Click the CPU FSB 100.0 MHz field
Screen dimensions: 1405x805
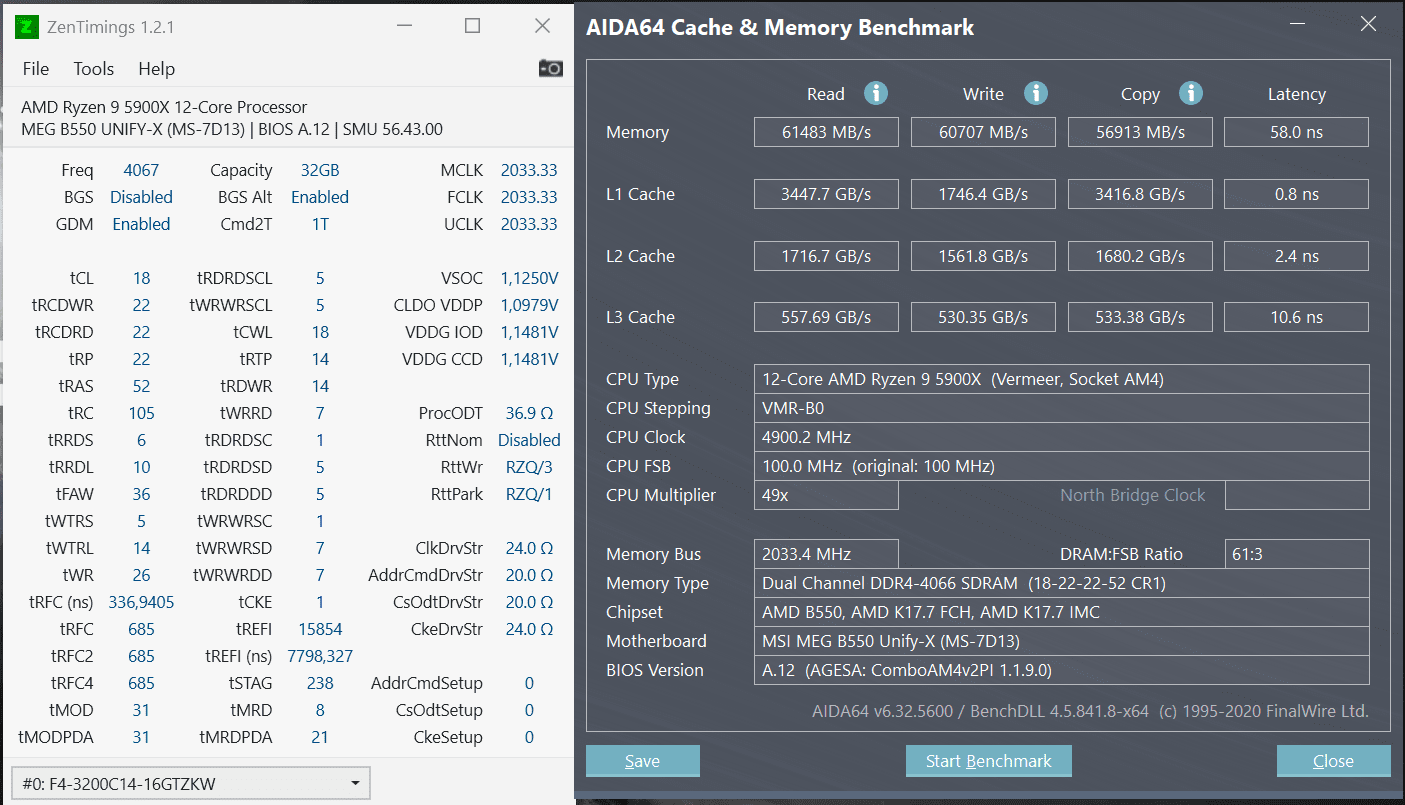pyautogui.click(x=1061, y=466)
